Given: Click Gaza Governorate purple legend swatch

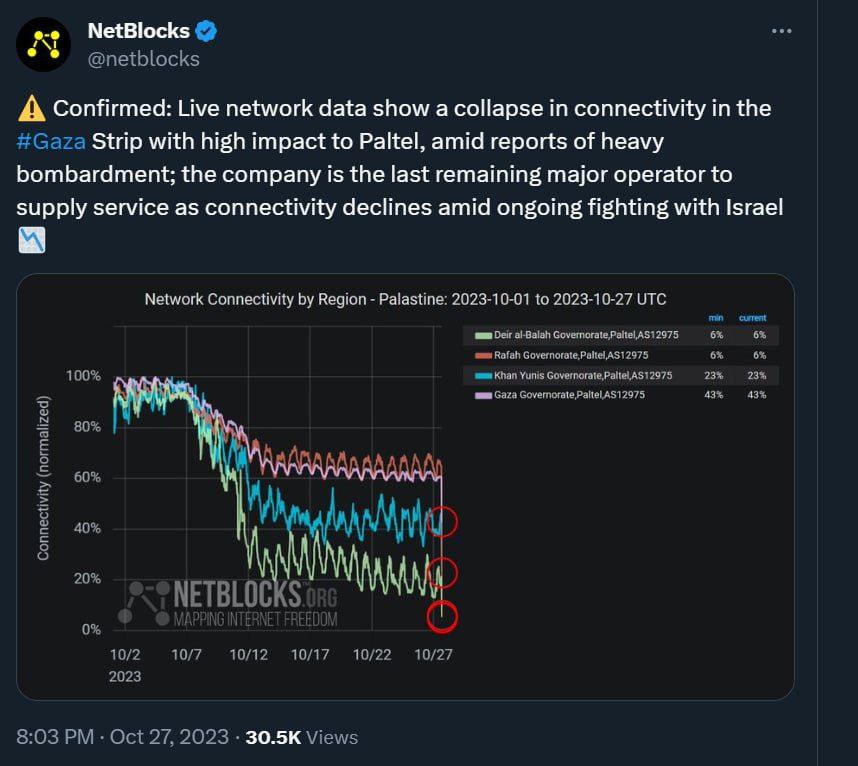Looking at the screenshot, I should click(484, 395).
